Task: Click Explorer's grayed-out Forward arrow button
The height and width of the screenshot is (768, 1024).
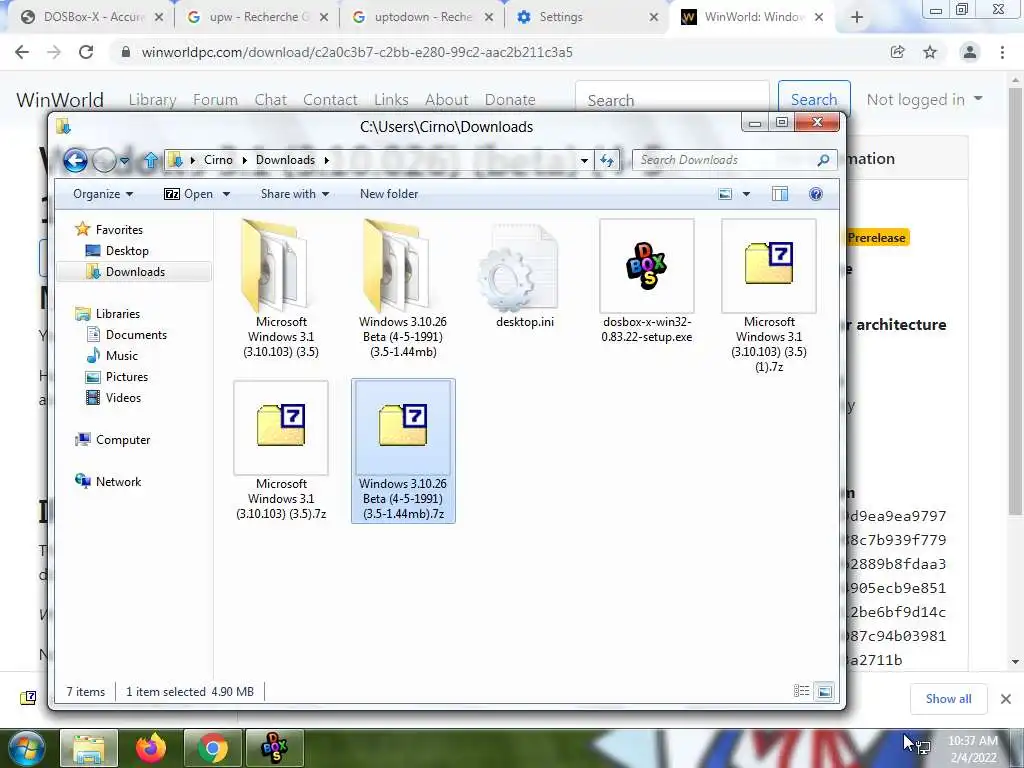Action: [104, 159]
